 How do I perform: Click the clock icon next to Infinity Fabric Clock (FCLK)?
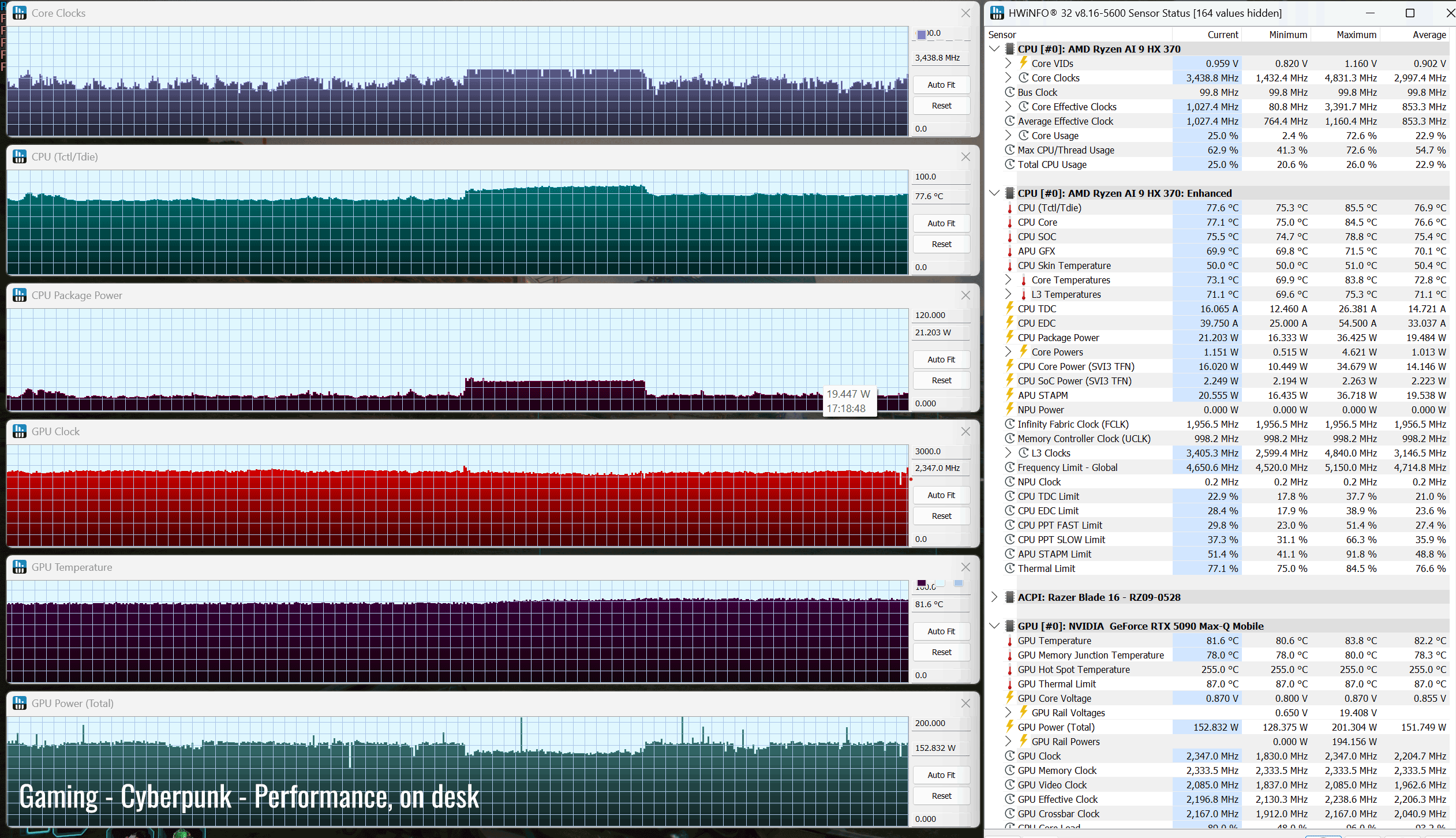(1010, 424)
